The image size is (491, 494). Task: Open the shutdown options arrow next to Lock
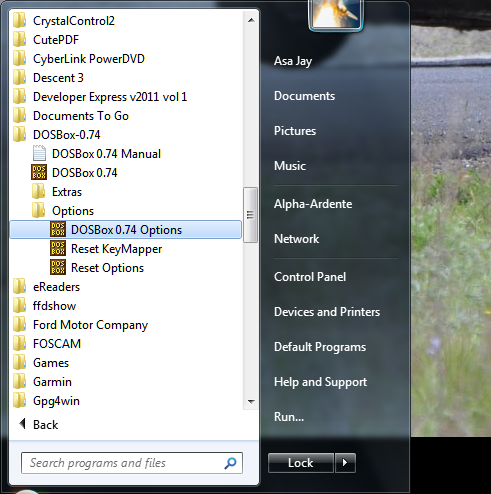(345, 463)
